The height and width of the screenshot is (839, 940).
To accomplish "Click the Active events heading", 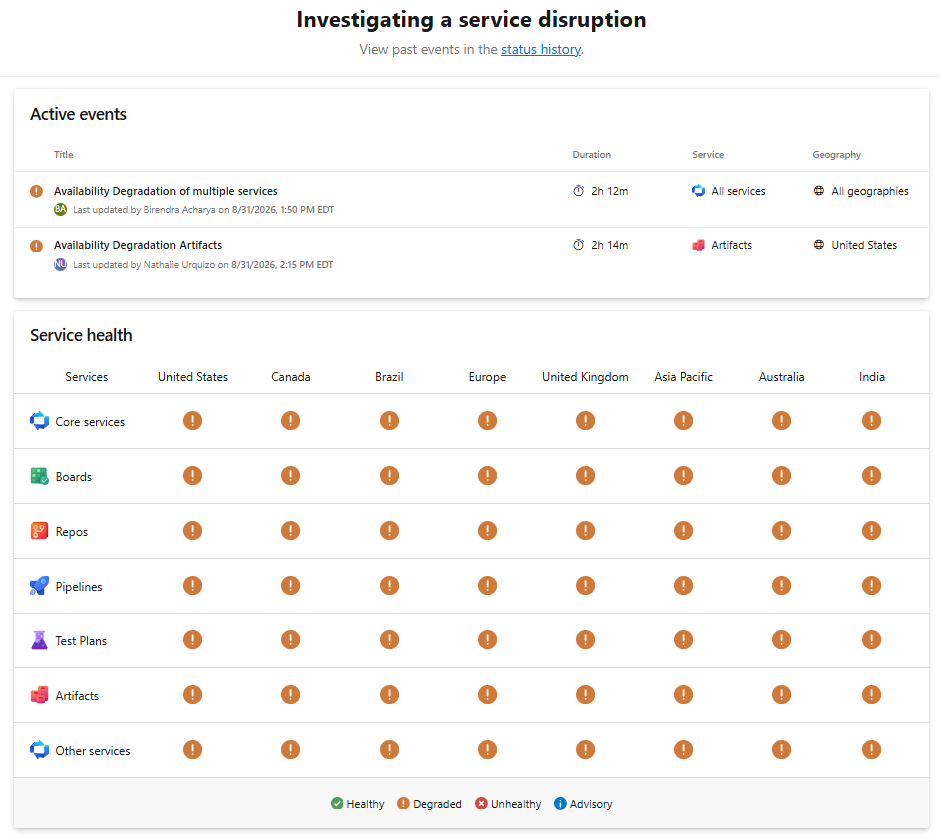I will pyautogui.click(x=79, y=114).
